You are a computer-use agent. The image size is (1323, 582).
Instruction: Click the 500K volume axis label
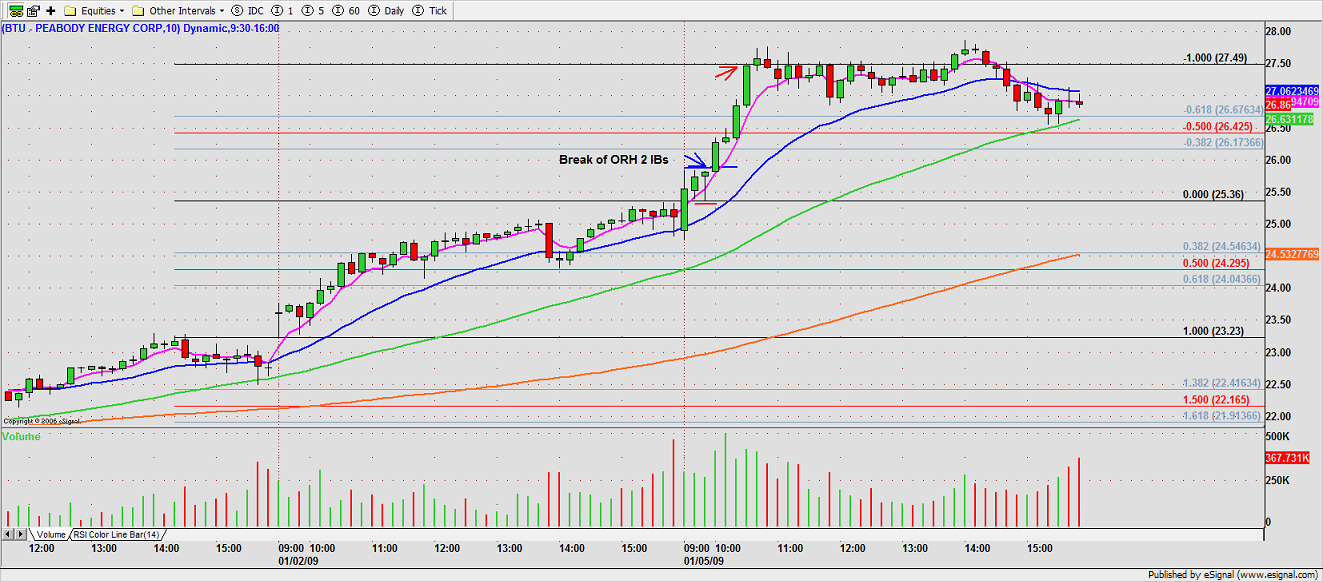(1277, 437)
